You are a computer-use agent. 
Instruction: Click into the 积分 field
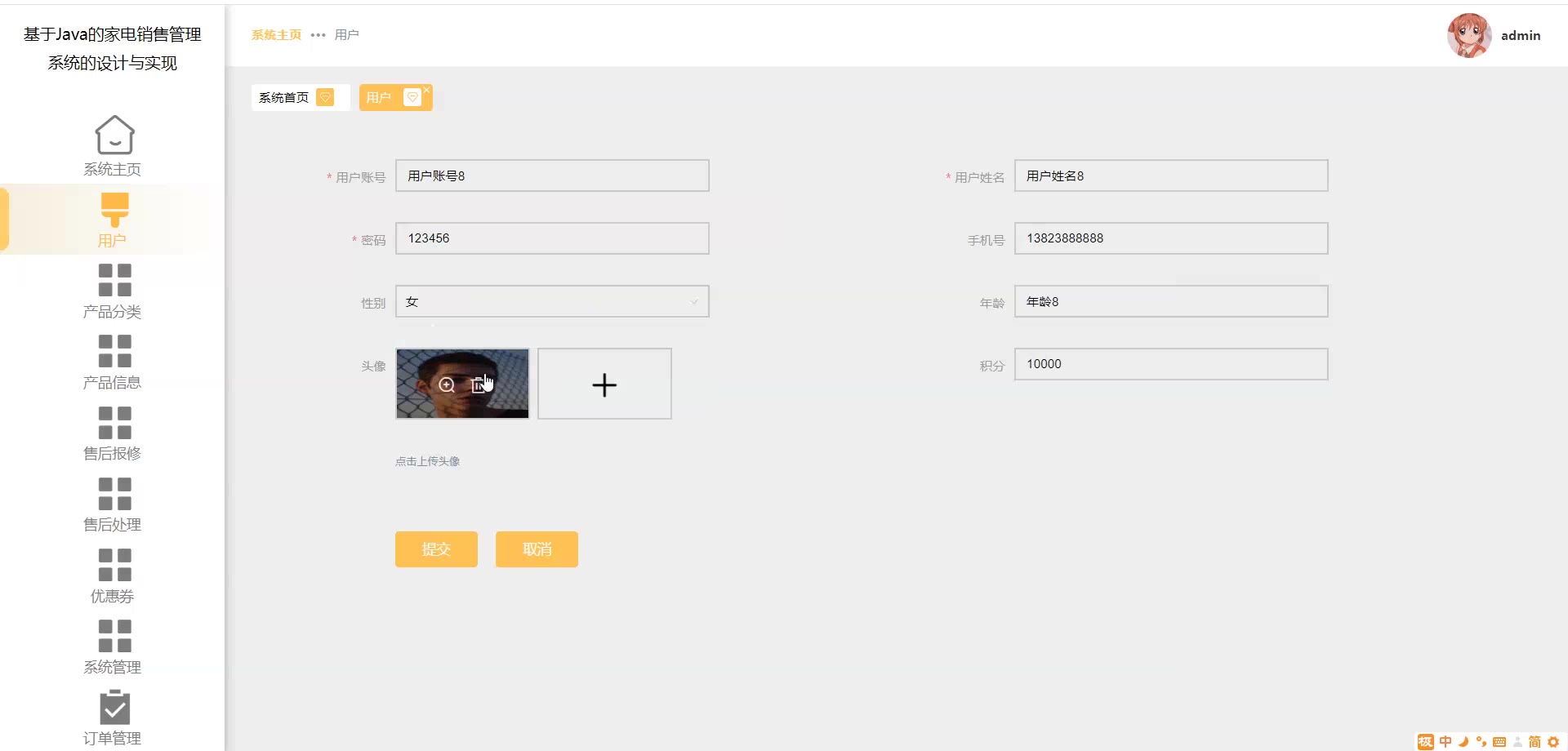click(x=1171, y=364)
